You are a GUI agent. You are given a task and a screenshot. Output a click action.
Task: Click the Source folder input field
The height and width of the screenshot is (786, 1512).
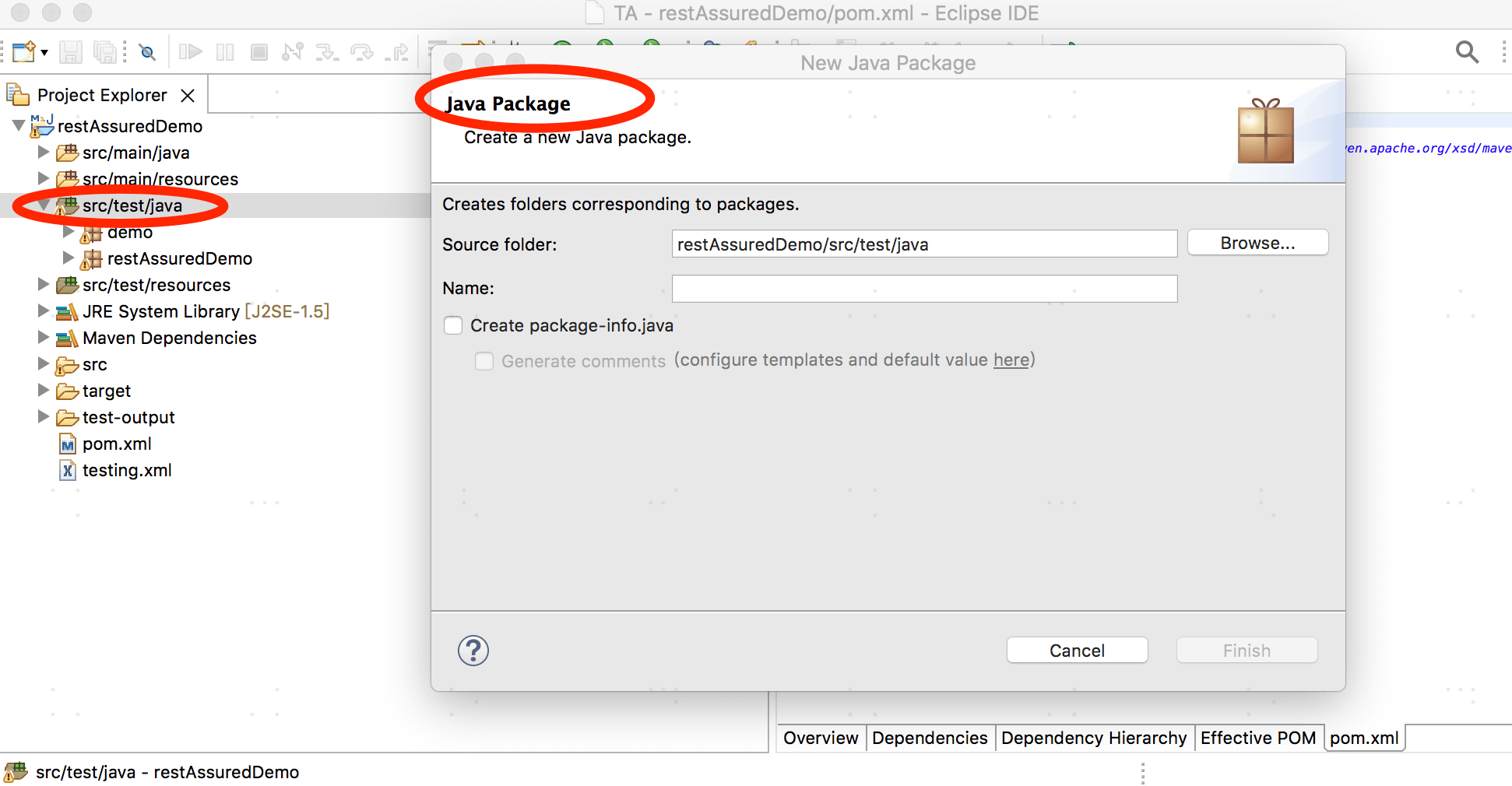click(924, 244)
